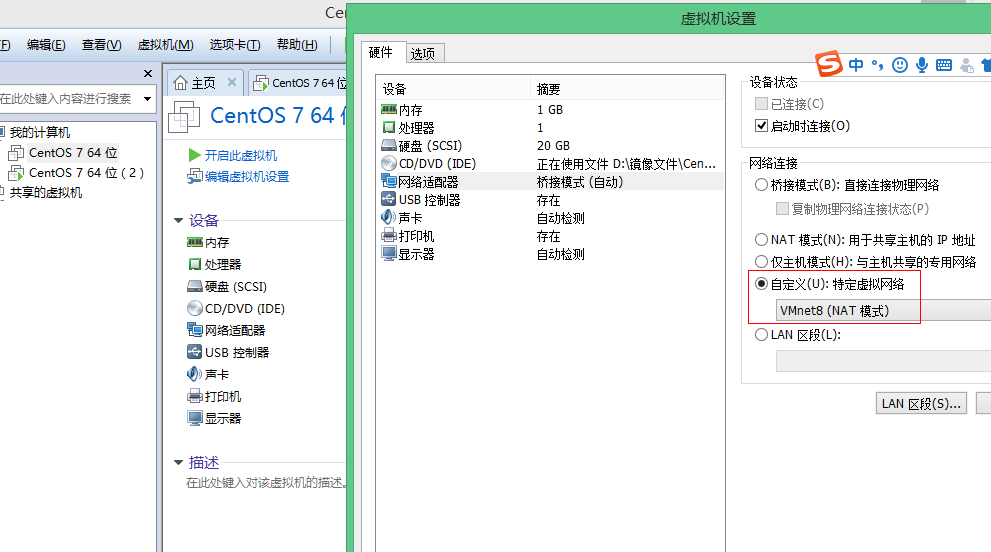Select 桥接模式(B) radio button
The height and width of the screenshot is (552, 991).
(762, 185)
